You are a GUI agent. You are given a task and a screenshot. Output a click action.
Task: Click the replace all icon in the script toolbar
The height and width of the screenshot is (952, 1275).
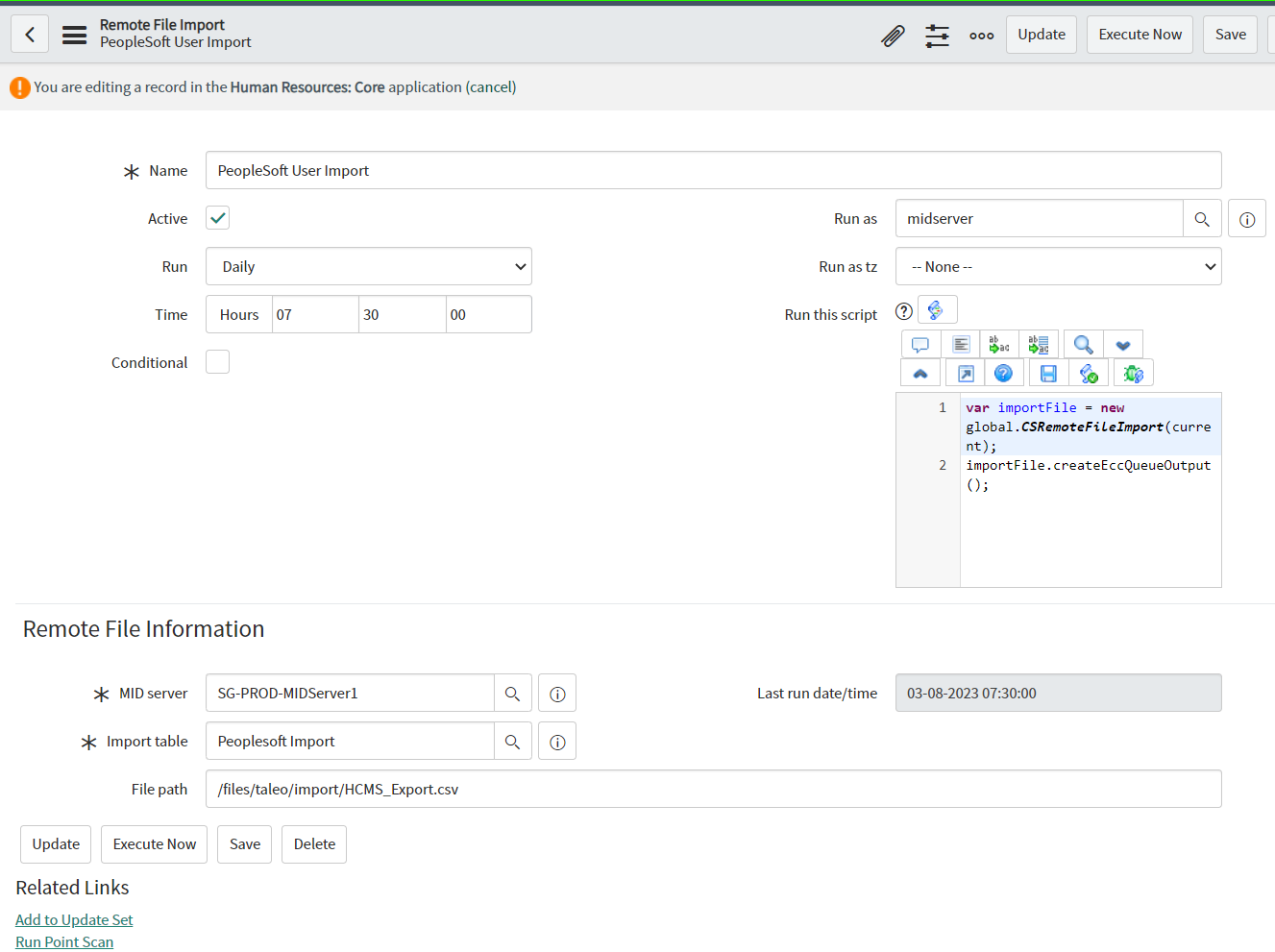1039,344
